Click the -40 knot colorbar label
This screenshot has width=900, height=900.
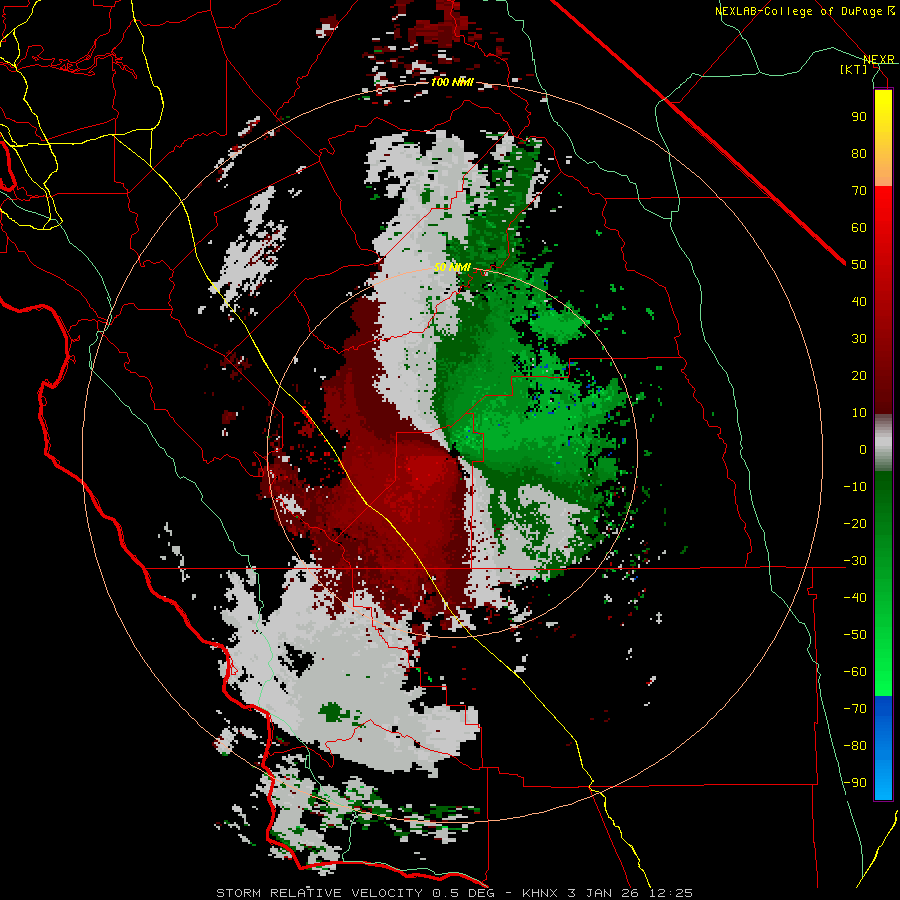click(855, 598)
